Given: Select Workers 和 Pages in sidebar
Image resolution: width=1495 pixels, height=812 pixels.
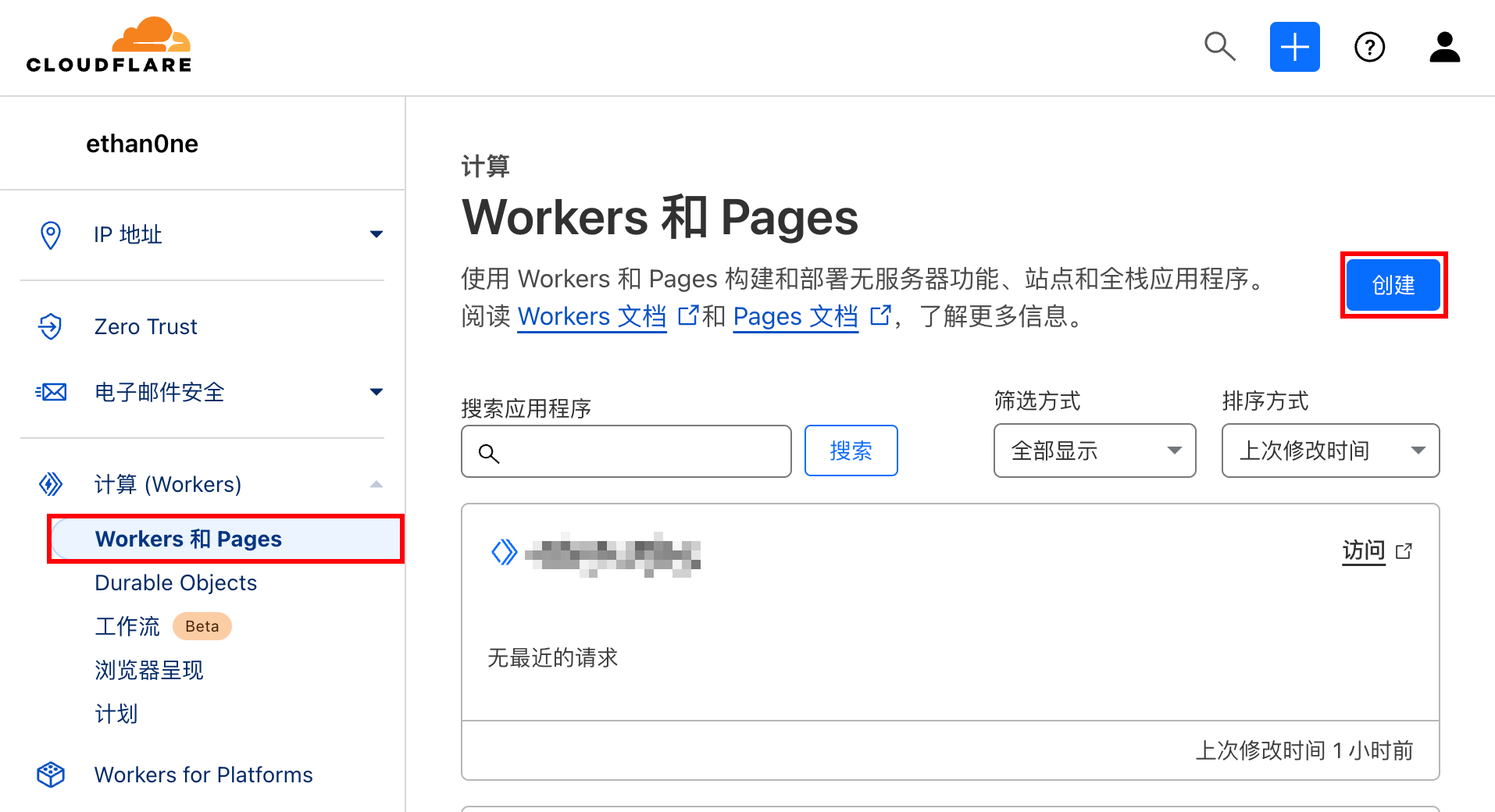Looking at the screenshot, I should (x=226, y=539).
